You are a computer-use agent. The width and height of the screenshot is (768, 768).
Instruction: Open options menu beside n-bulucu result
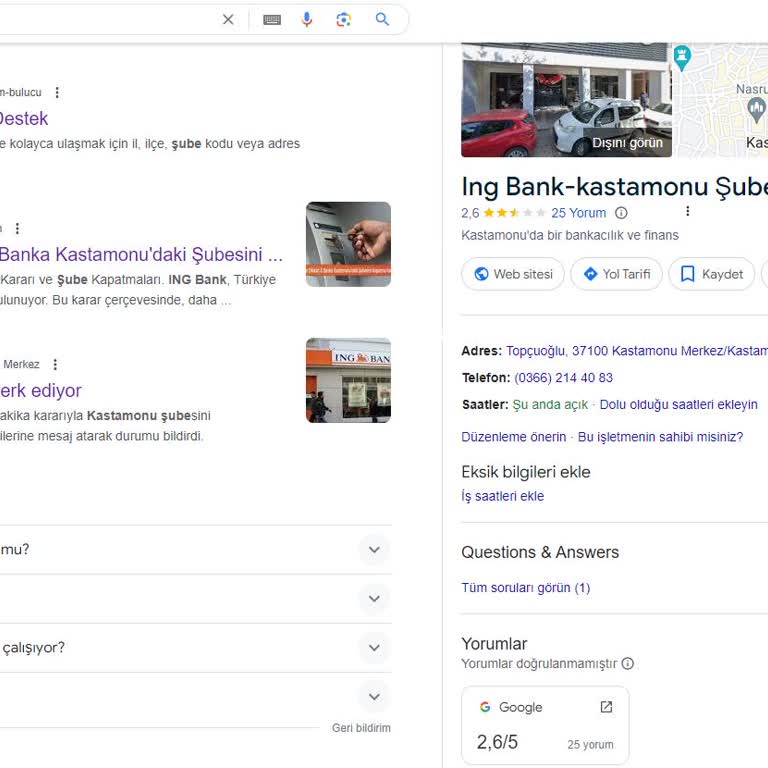[x=57, y=93]
